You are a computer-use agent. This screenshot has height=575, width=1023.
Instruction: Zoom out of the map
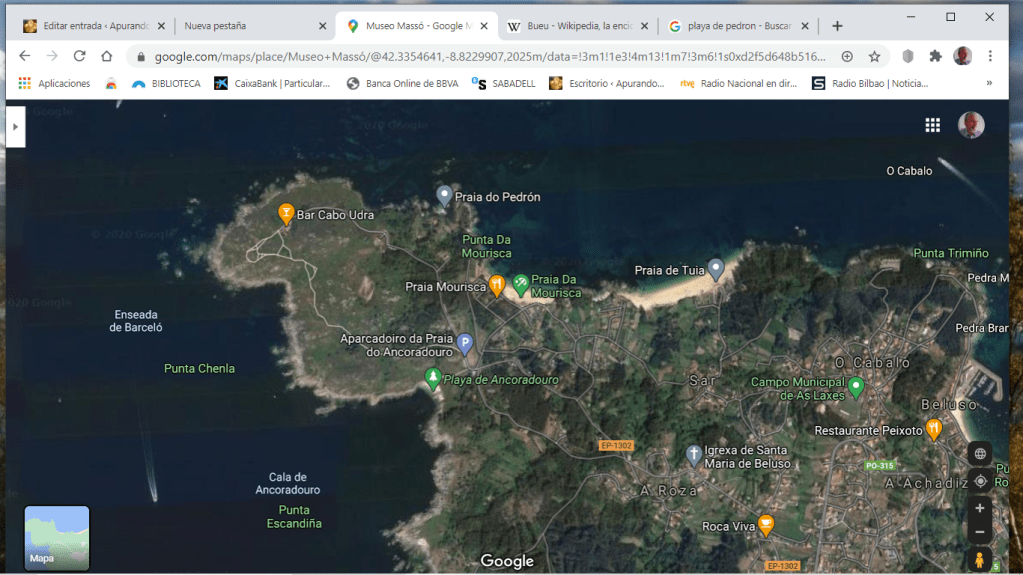[x=979, y=532]
